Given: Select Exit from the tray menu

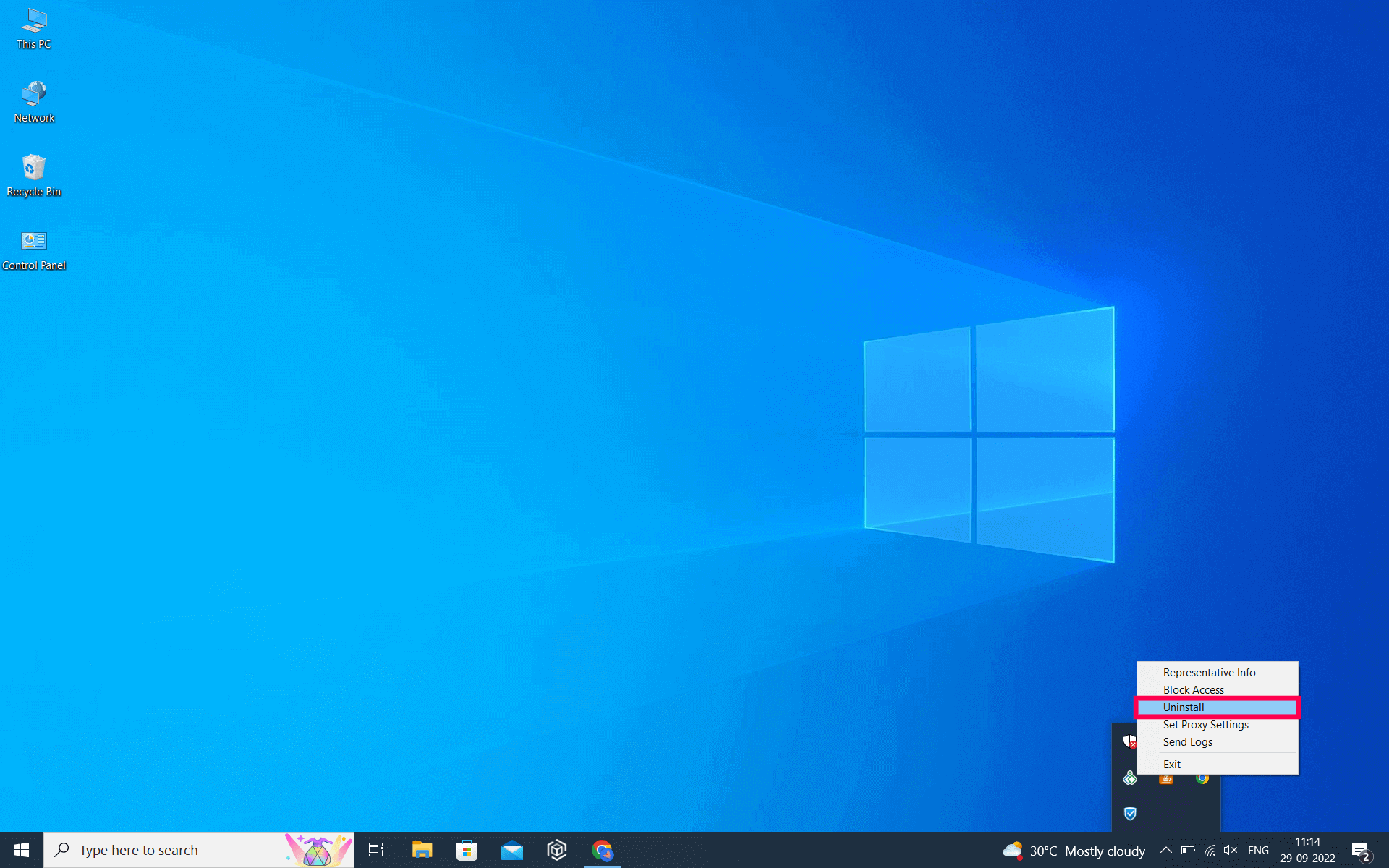Looking at the screenshot, I should click(1172, 764).
